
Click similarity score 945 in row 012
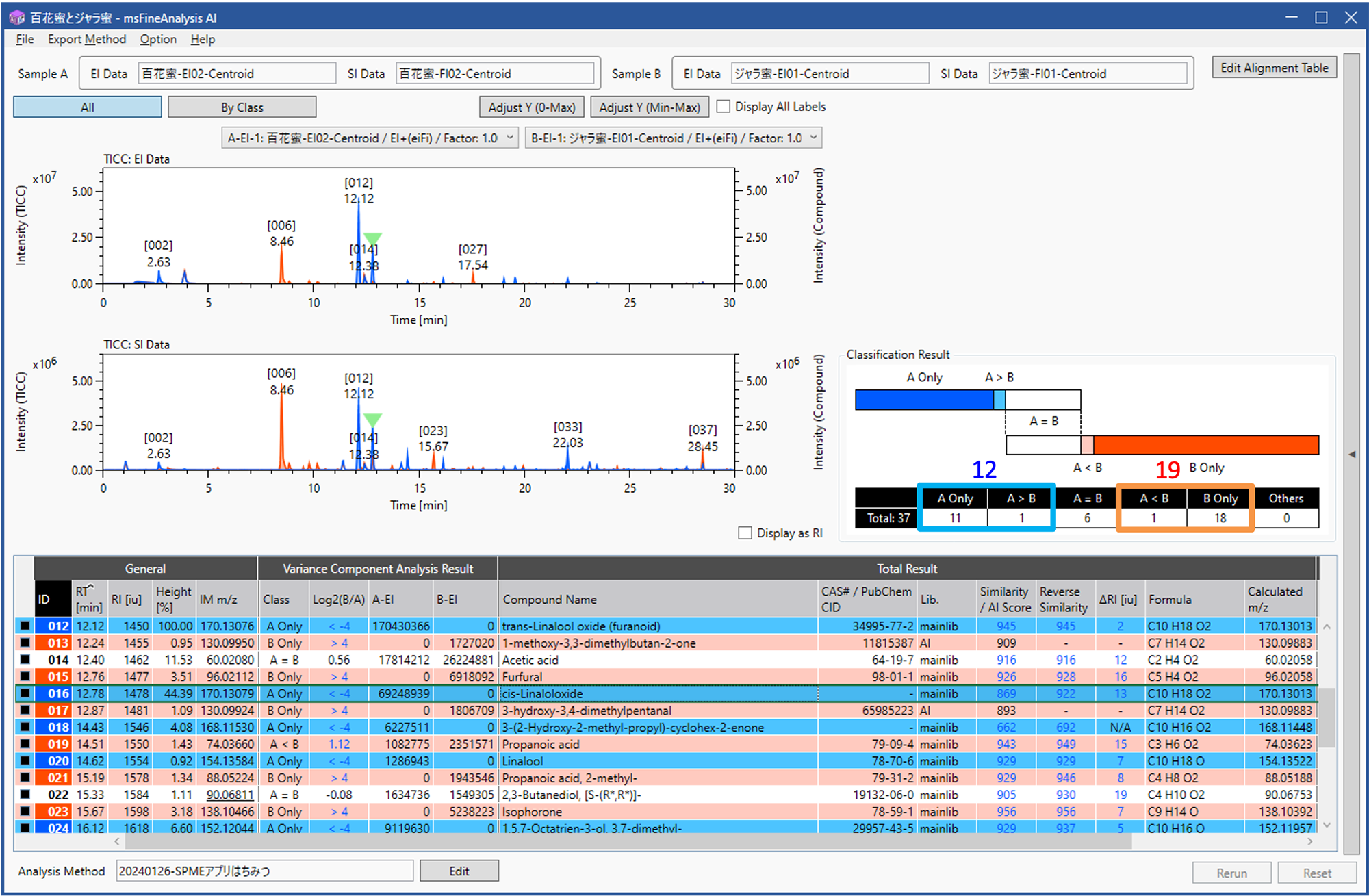[1006, 626]
